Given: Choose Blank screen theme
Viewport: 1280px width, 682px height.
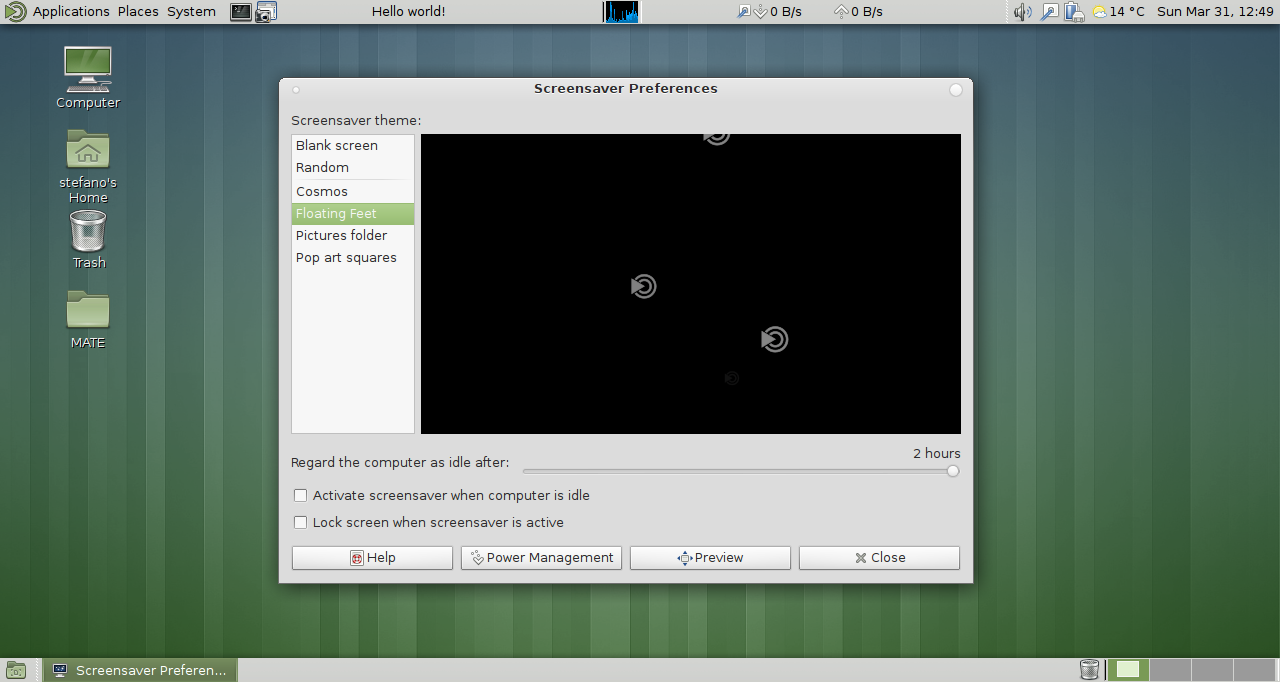Looking at the screenshot, I should pos(353,145).
